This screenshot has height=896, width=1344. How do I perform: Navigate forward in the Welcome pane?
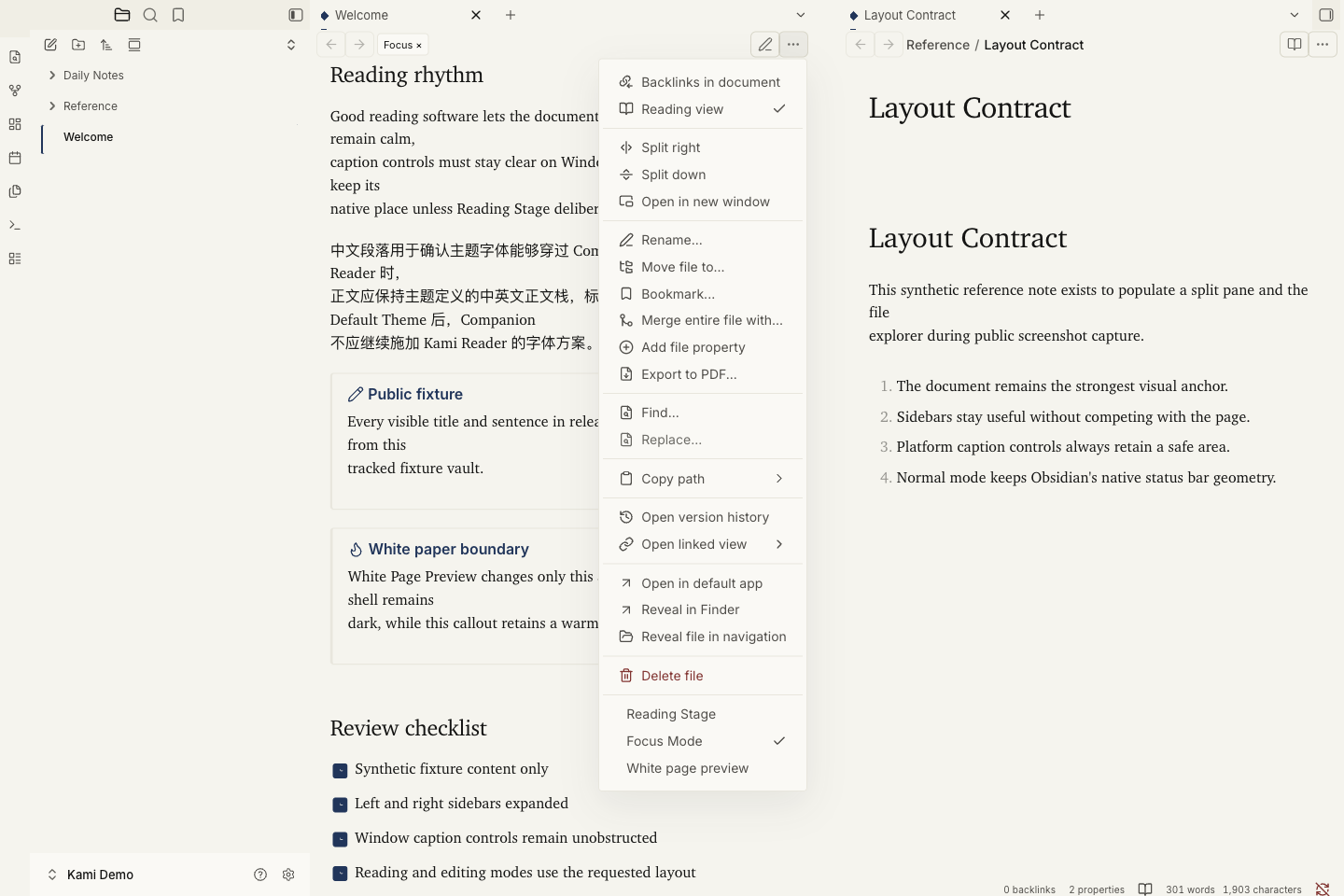pos(359,45)
